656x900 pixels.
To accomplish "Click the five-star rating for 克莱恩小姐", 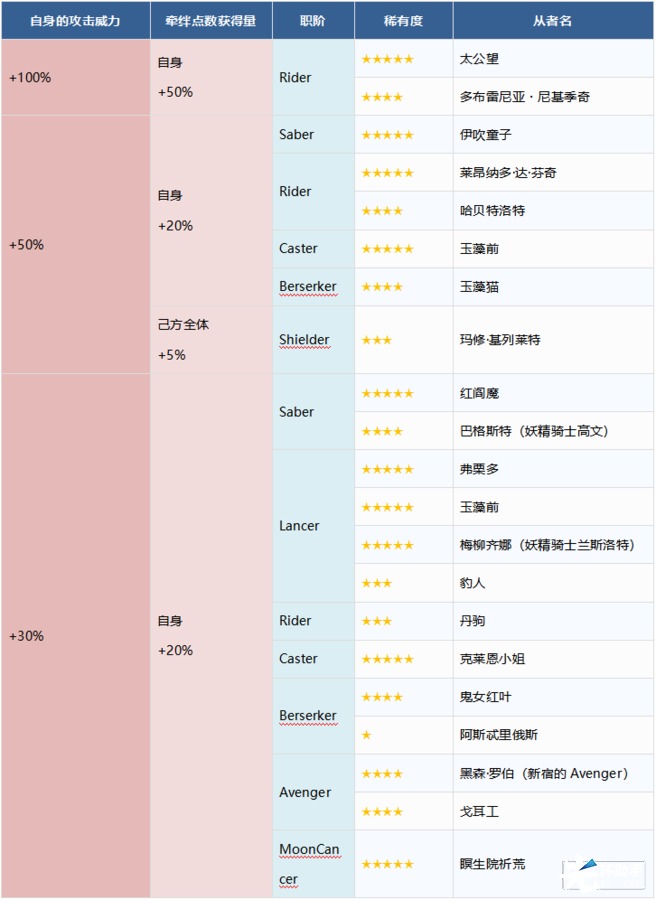I will (387, 659).
